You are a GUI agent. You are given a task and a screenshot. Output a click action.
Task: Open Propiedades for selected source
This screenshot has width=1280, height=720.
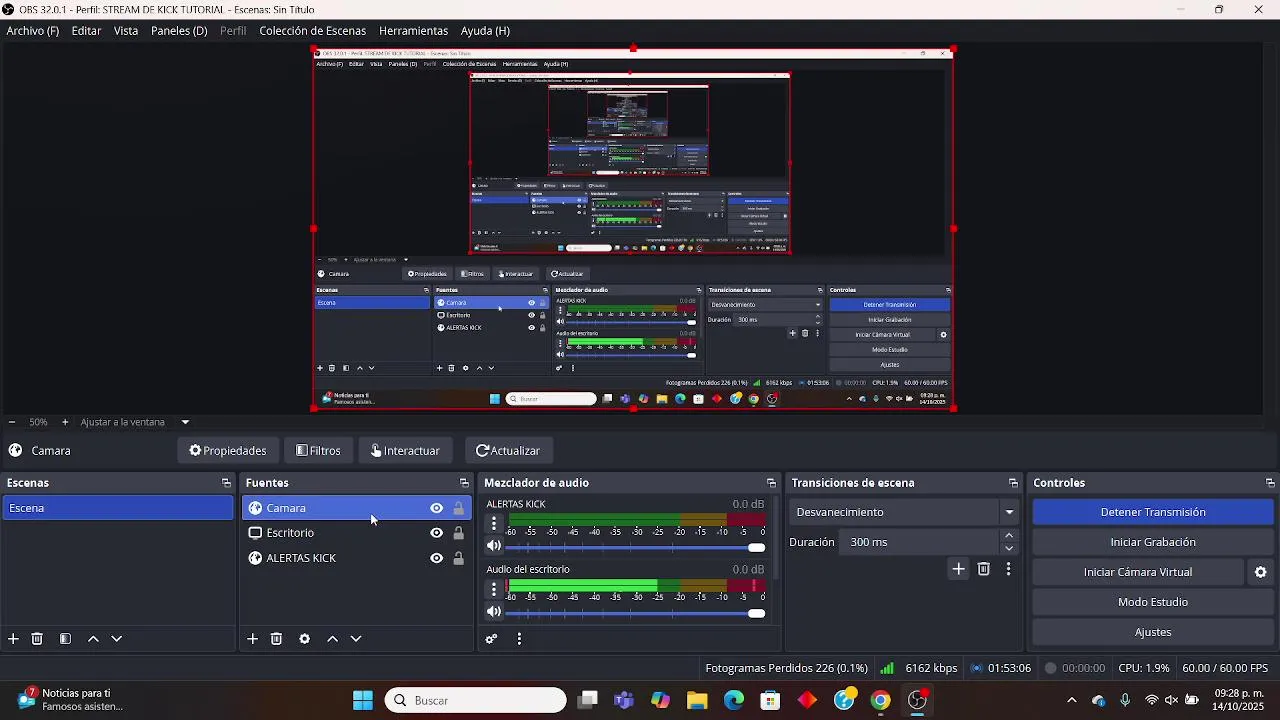[228, 451]
